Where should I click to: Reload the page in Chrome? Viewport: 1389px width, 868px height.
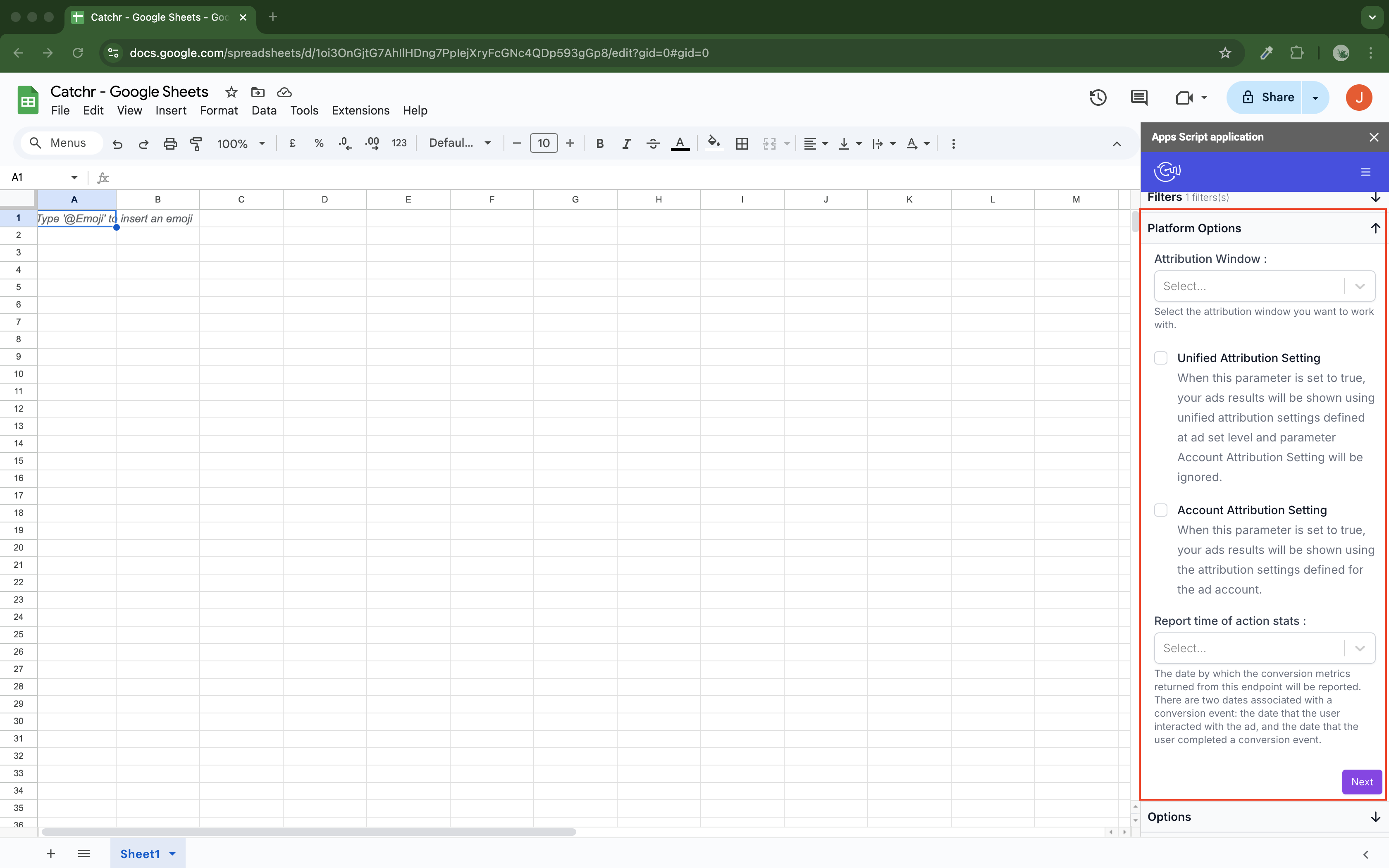tap(77, 53)
